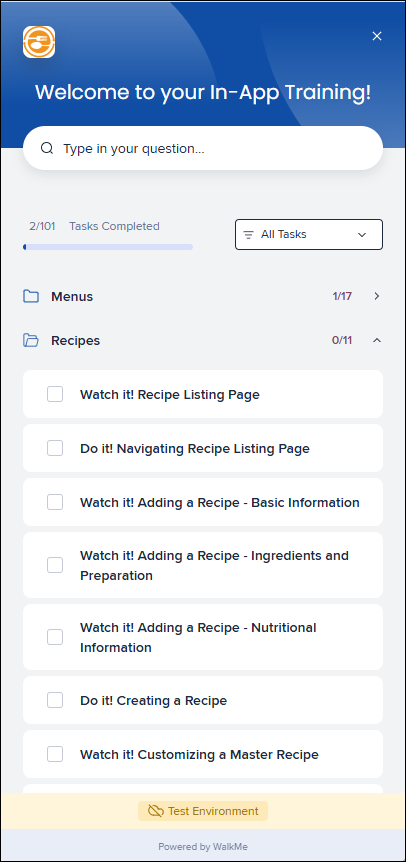
Task: Click the open Recipes folder icon
Action: (31, 340)
